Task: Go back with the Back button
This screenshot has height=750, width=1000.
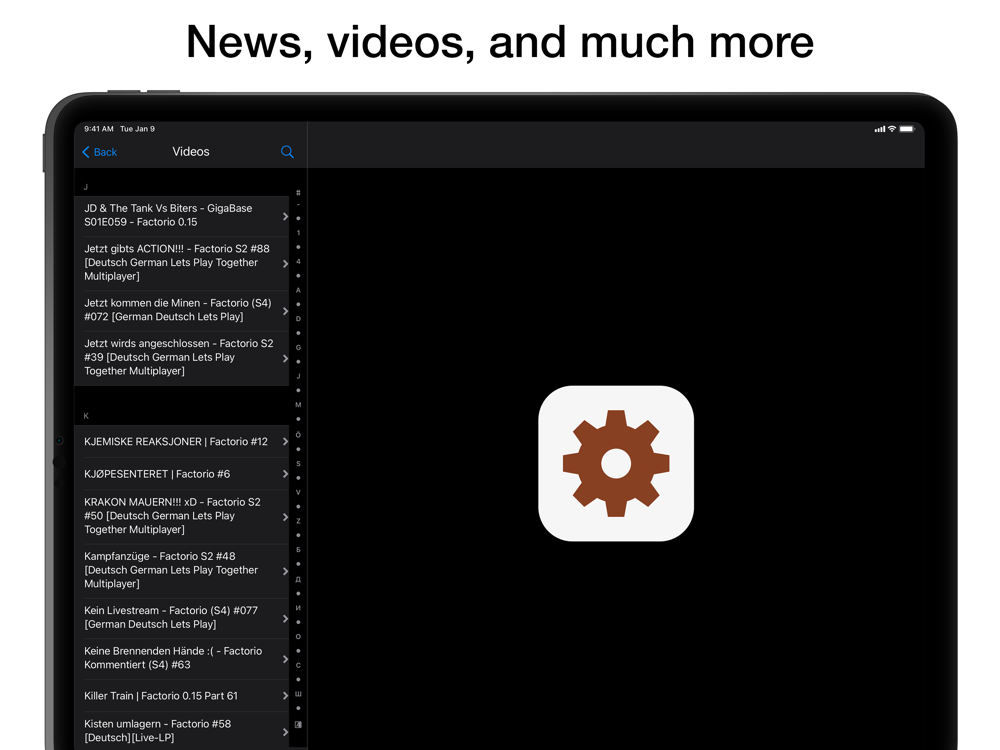Action: click(x=99, y=152)
